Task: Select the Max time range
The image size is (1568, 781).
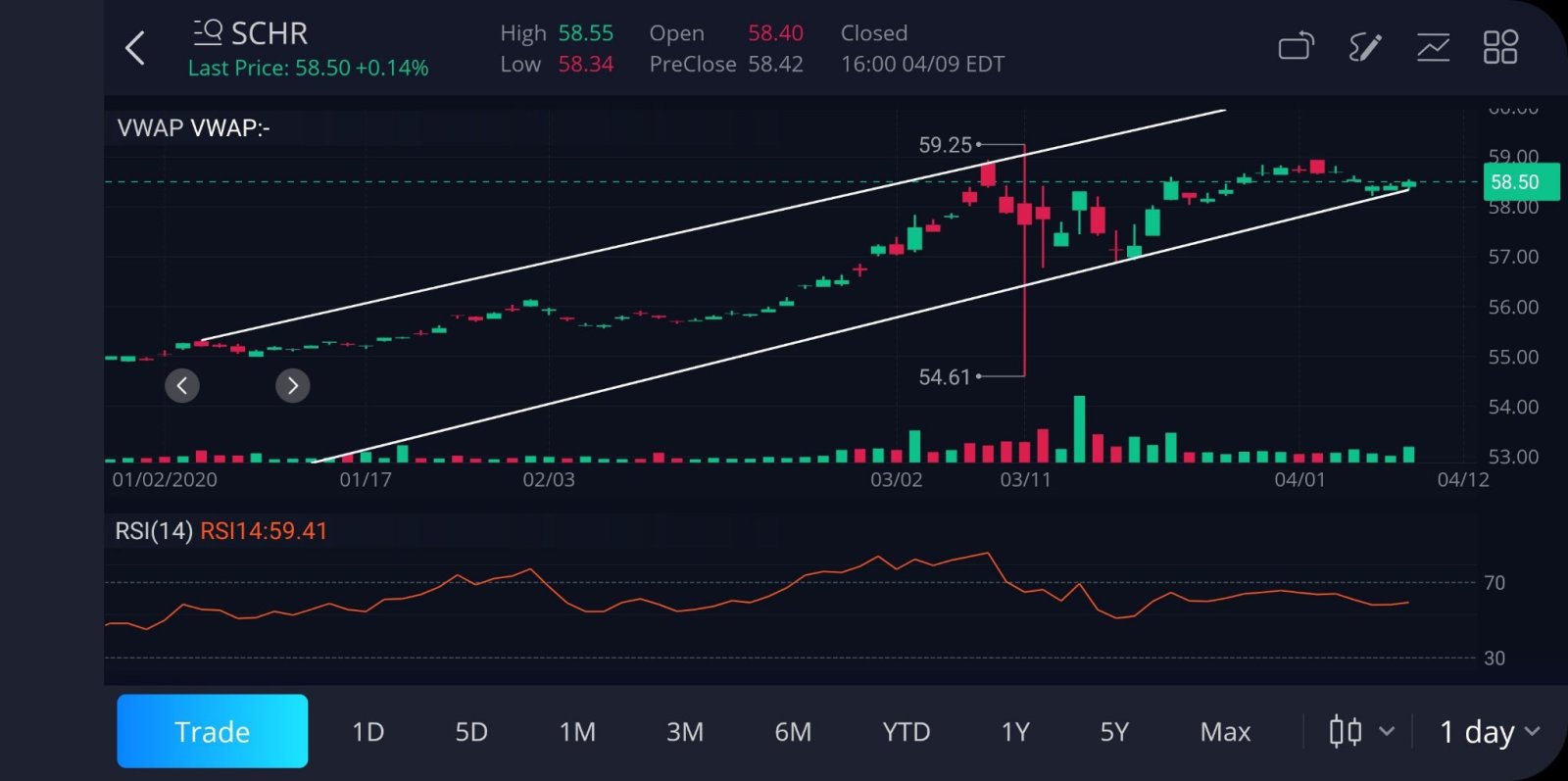Action: [1225, 732]
